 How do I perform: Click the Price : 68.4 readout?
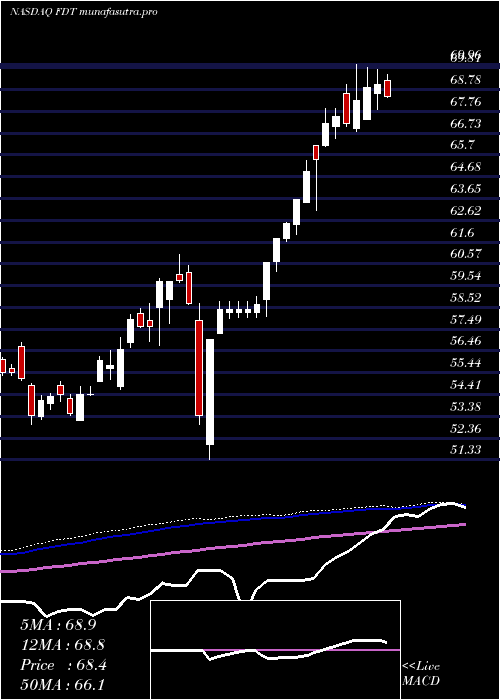point(63,665)
